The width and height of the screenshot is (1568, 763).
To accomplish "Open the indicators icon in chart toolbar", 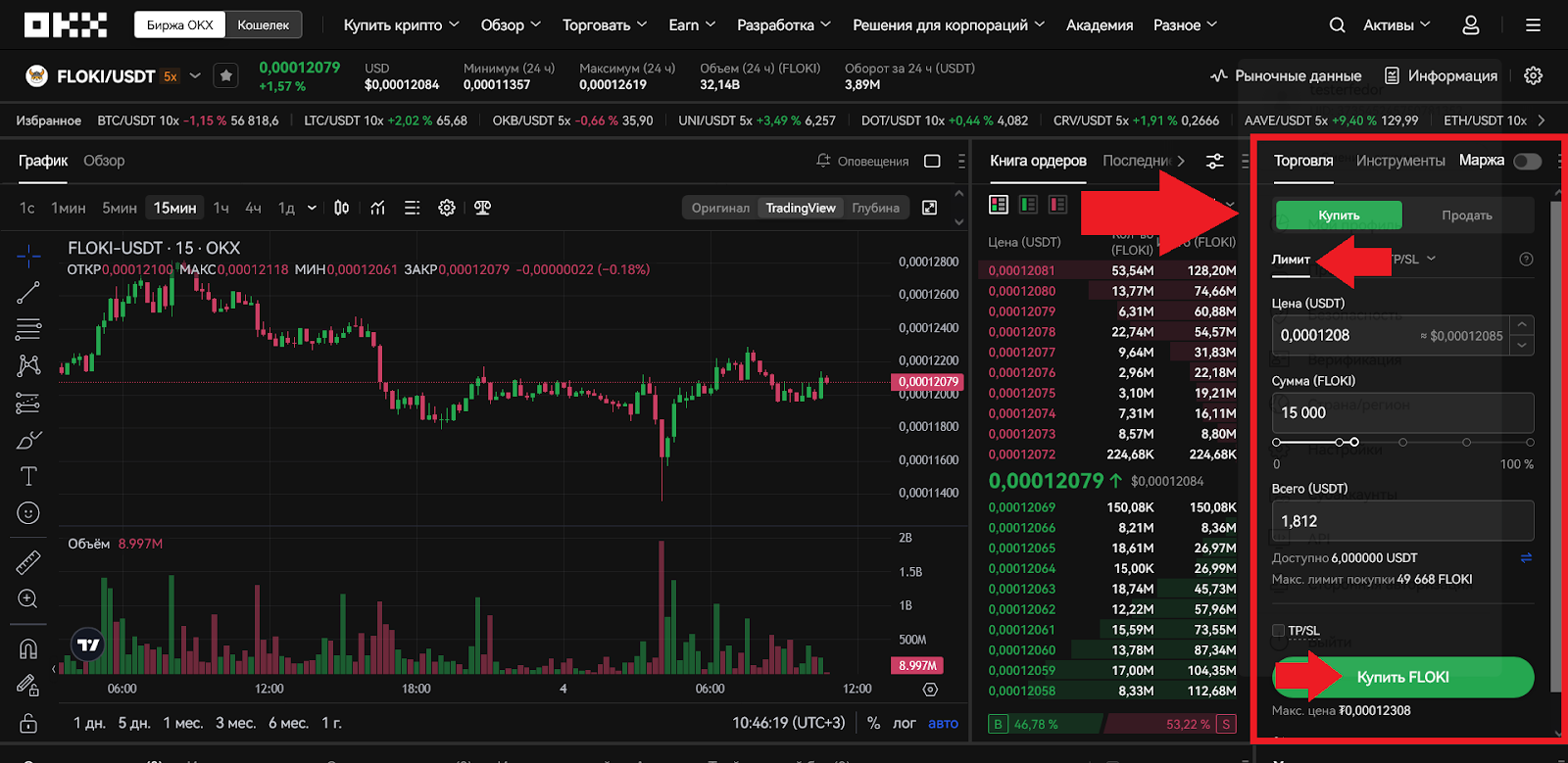I will (377, 208).
